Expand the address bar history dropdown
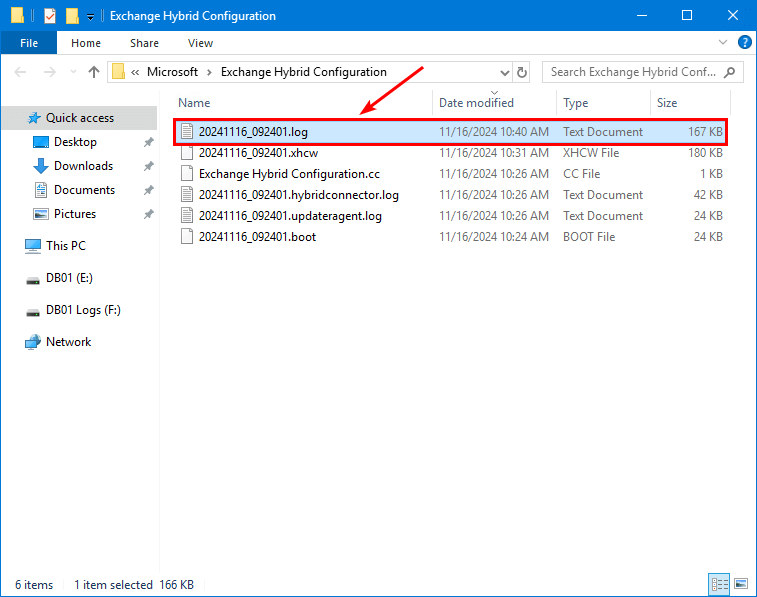Viewport: 757px width, 597px height. (505, 72)
